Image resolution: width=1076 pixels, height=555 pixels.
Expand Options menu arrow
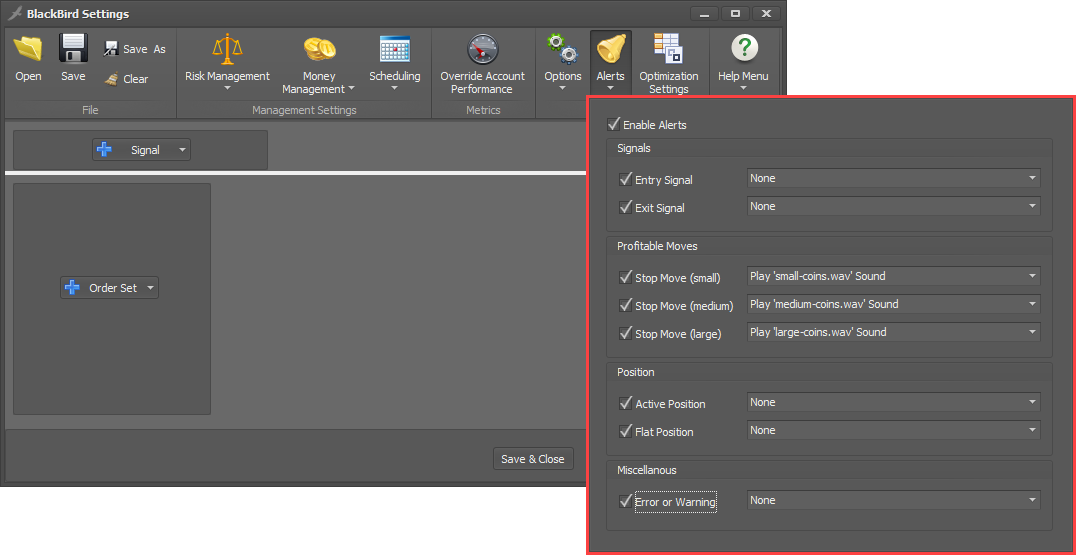563,88
